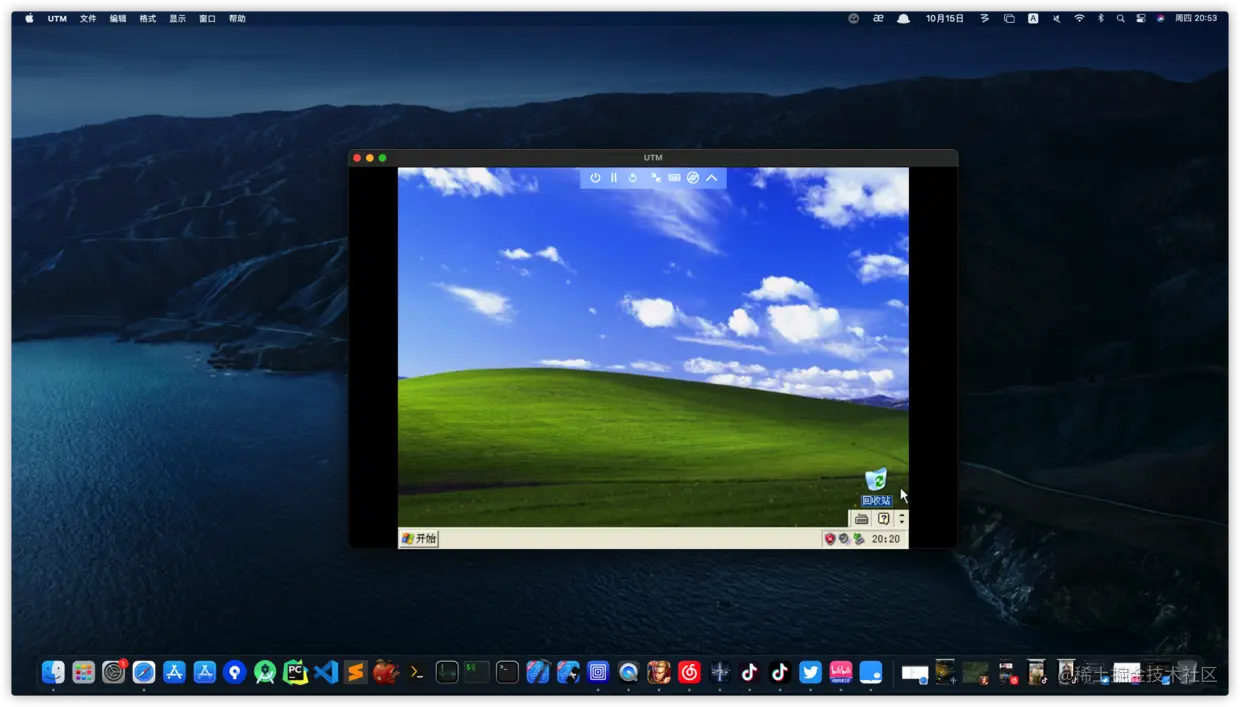This screenshot has width=1240, height=707.
Task: Click the Wi-Fi menu bar icon
Action: click(x=1079, y=18)
